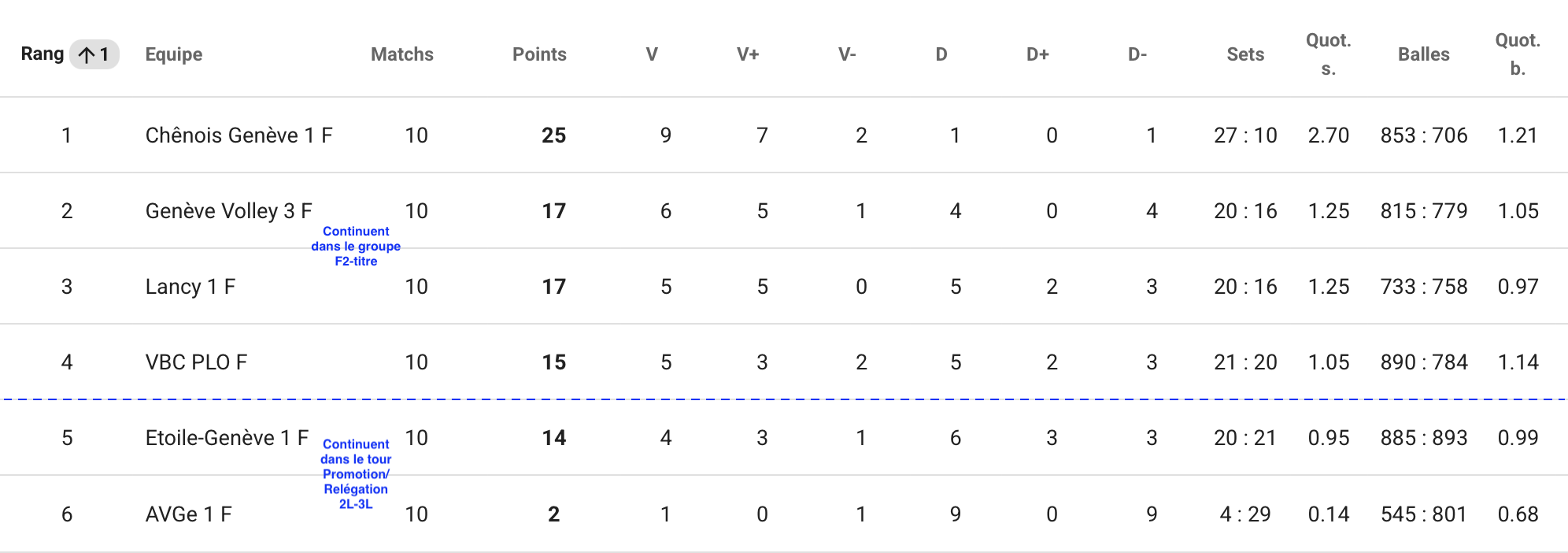The width and height of the screenshot is (1568, 553).
Task: Select the AVGe 1 F team
Action: tap(189, 514)
